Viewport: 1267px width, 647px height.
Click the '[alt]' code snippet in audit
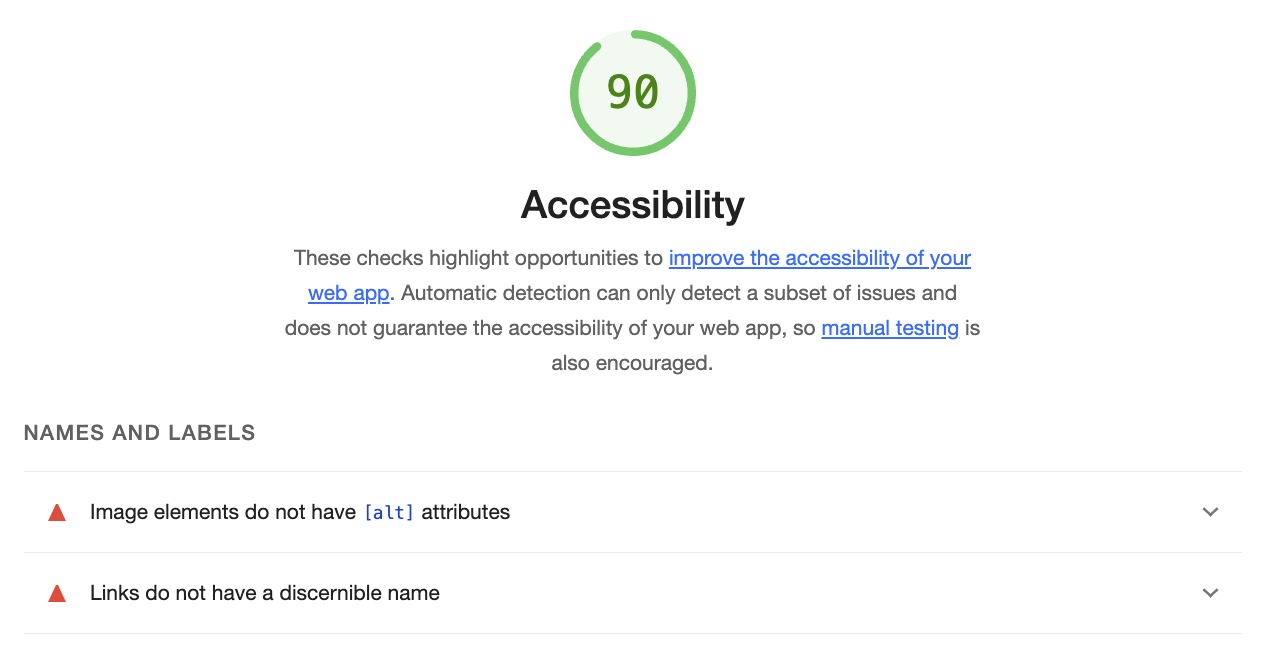click(x=389, y=513)
